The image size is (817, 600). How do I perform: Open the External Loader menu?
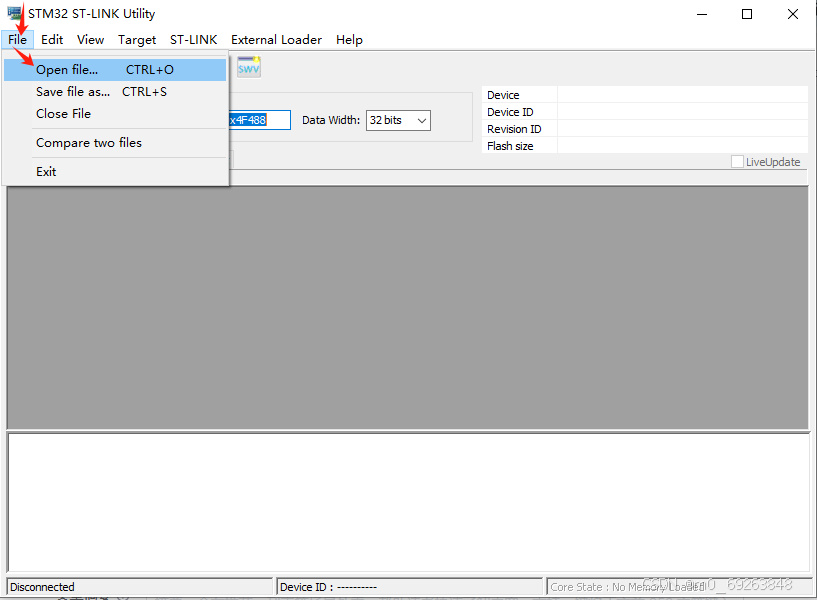coord(276,40)
